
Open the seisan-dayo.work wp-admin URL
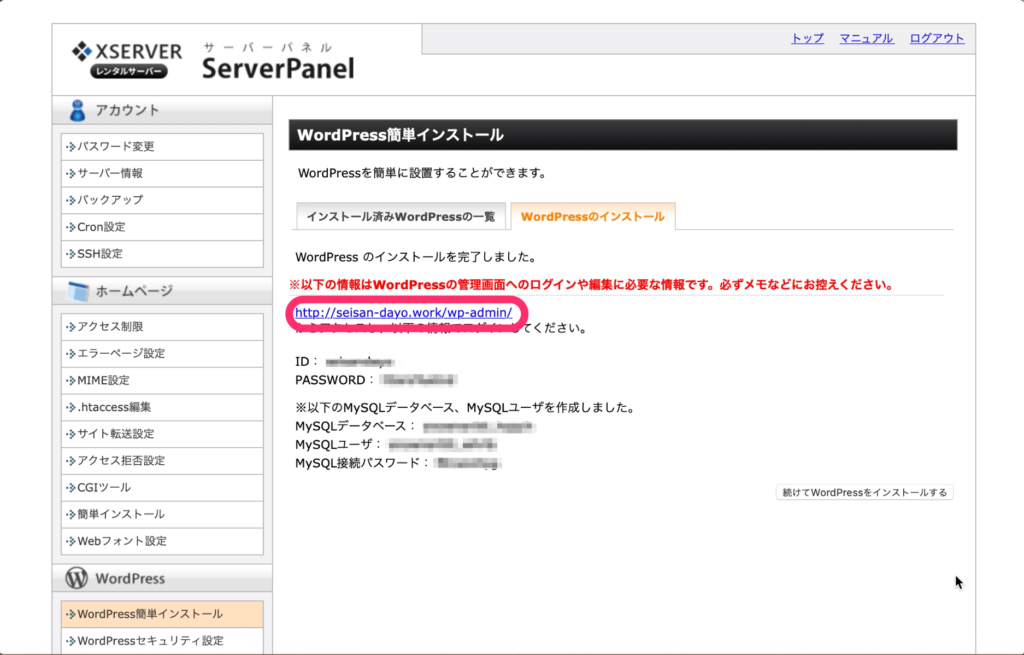403,313
